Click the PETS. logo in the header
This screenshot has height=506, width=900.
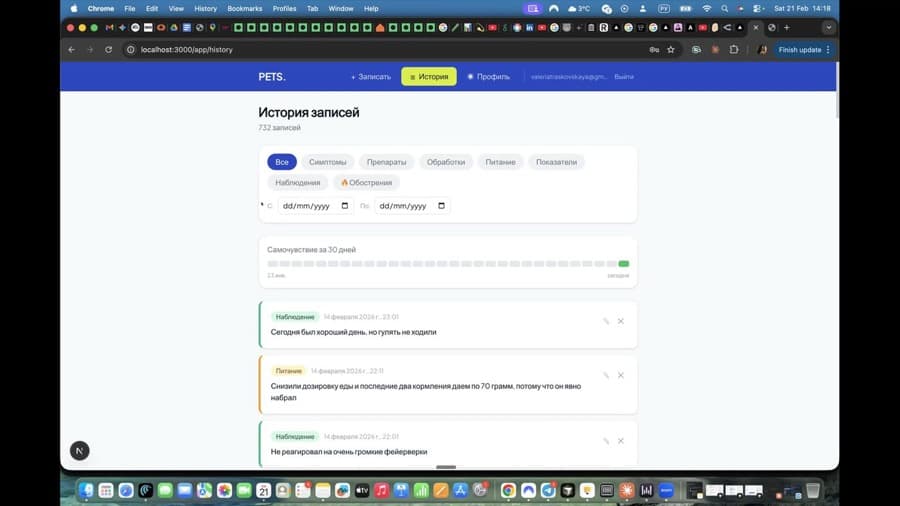tap(271, 77)
